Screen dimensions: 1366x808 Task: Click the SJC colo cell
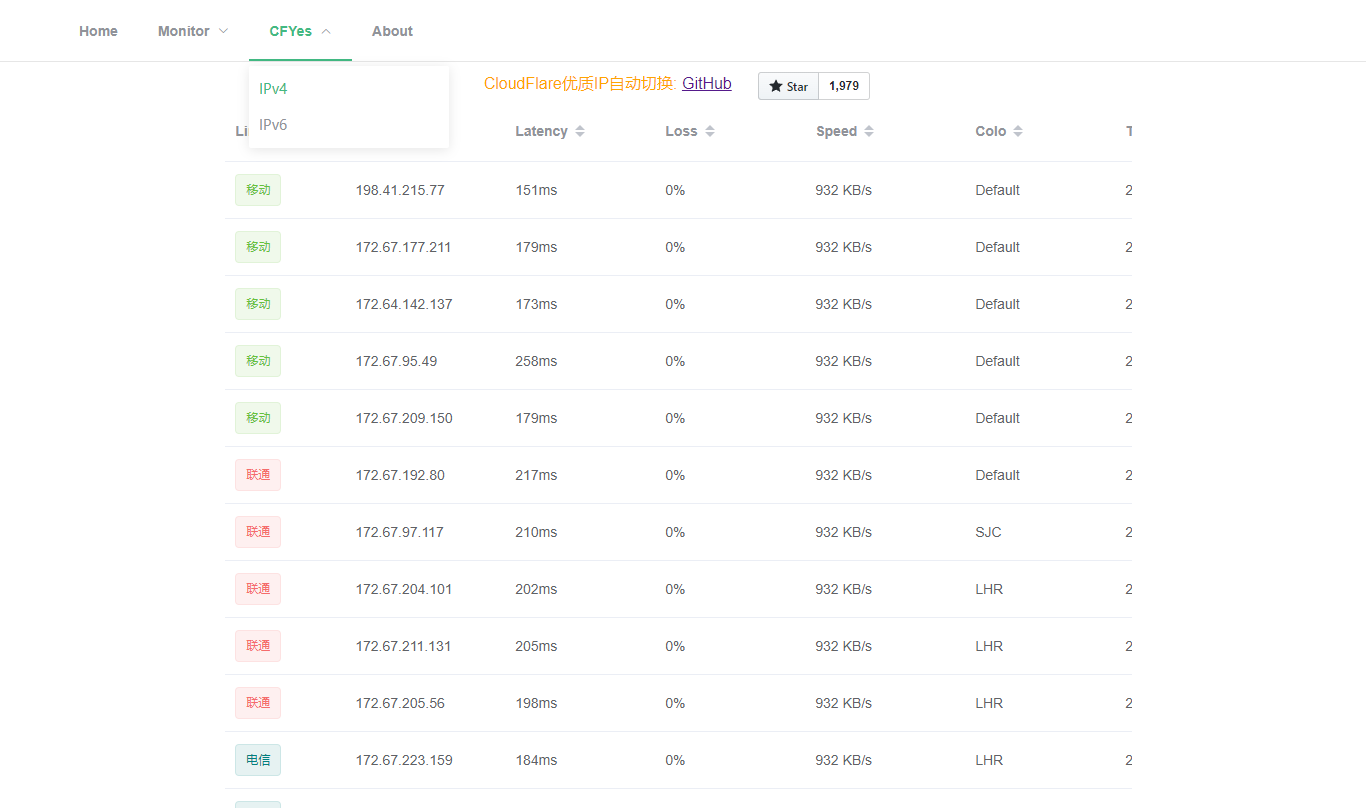(x=988, y=532)
